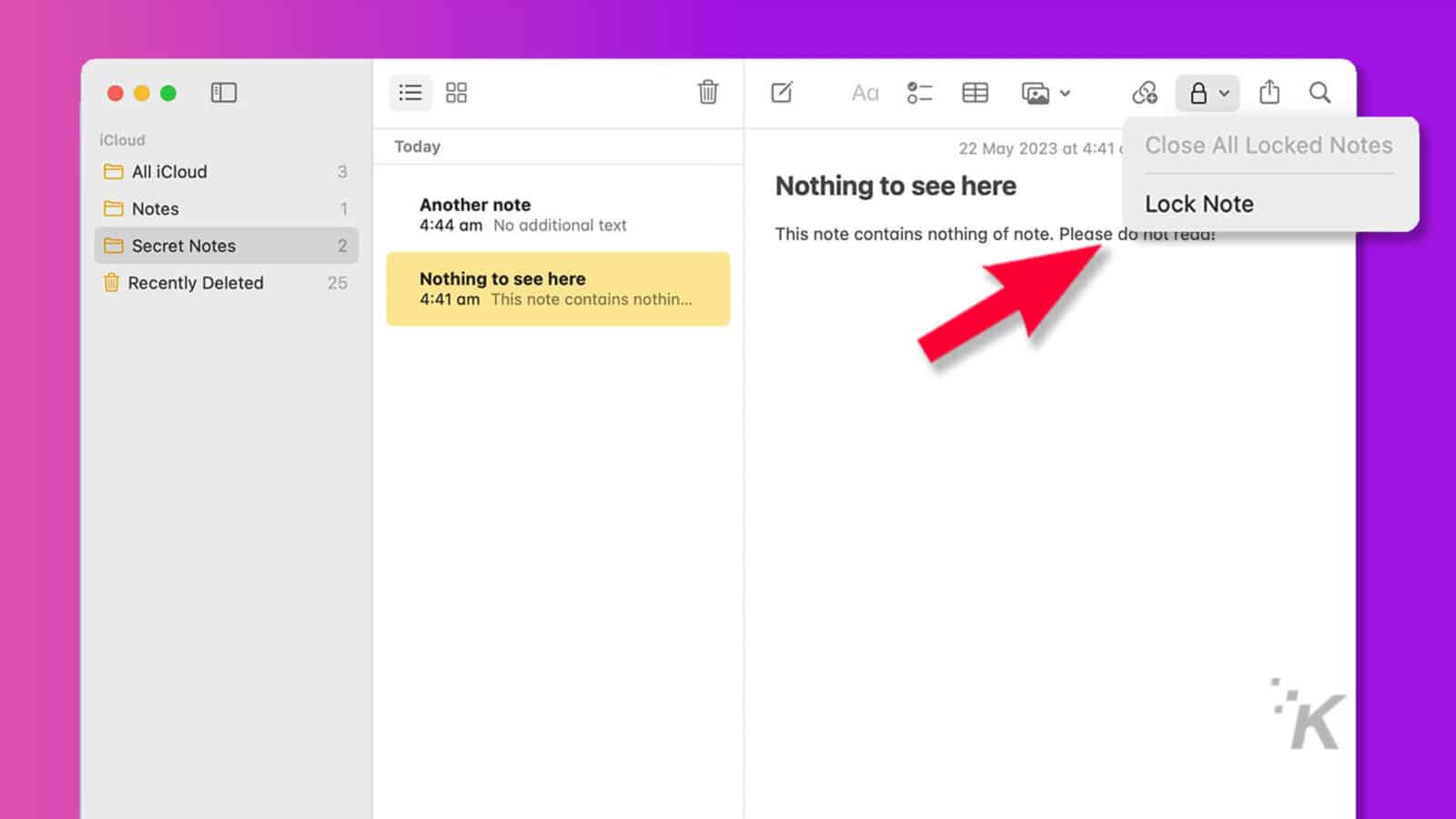Create a new note with the compose icon
Viewport: 1456px width, 819px height.
coord(783,92)
